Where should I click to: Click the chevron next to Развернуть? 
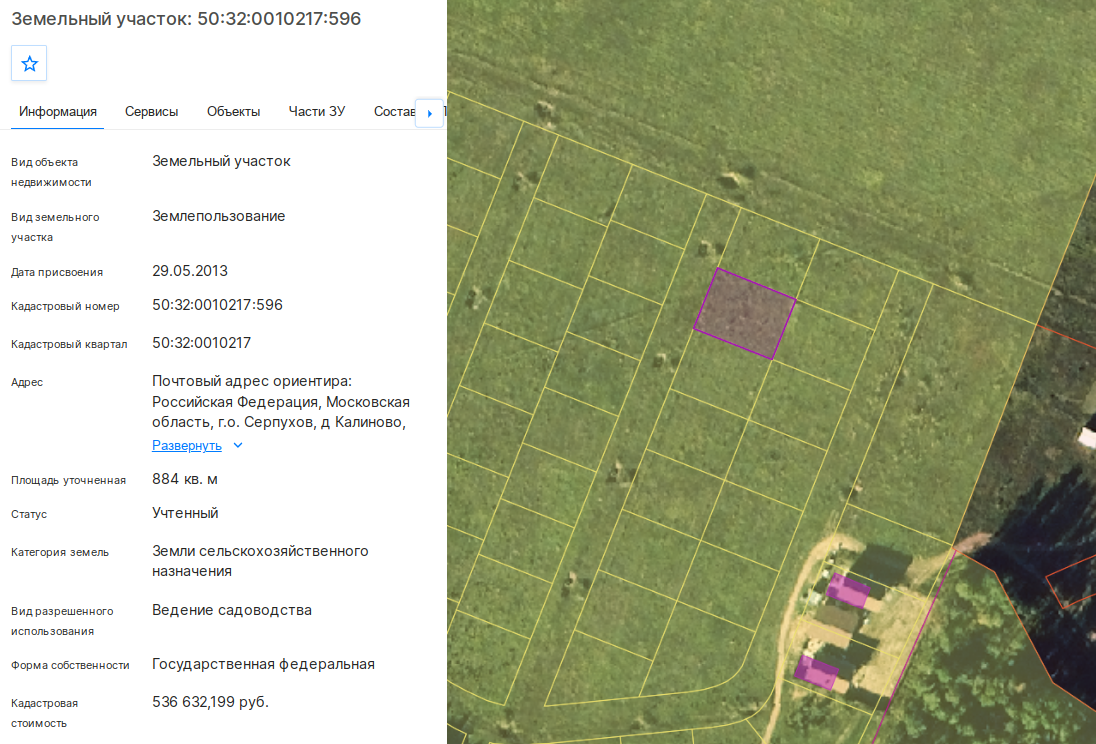(238, 445)
